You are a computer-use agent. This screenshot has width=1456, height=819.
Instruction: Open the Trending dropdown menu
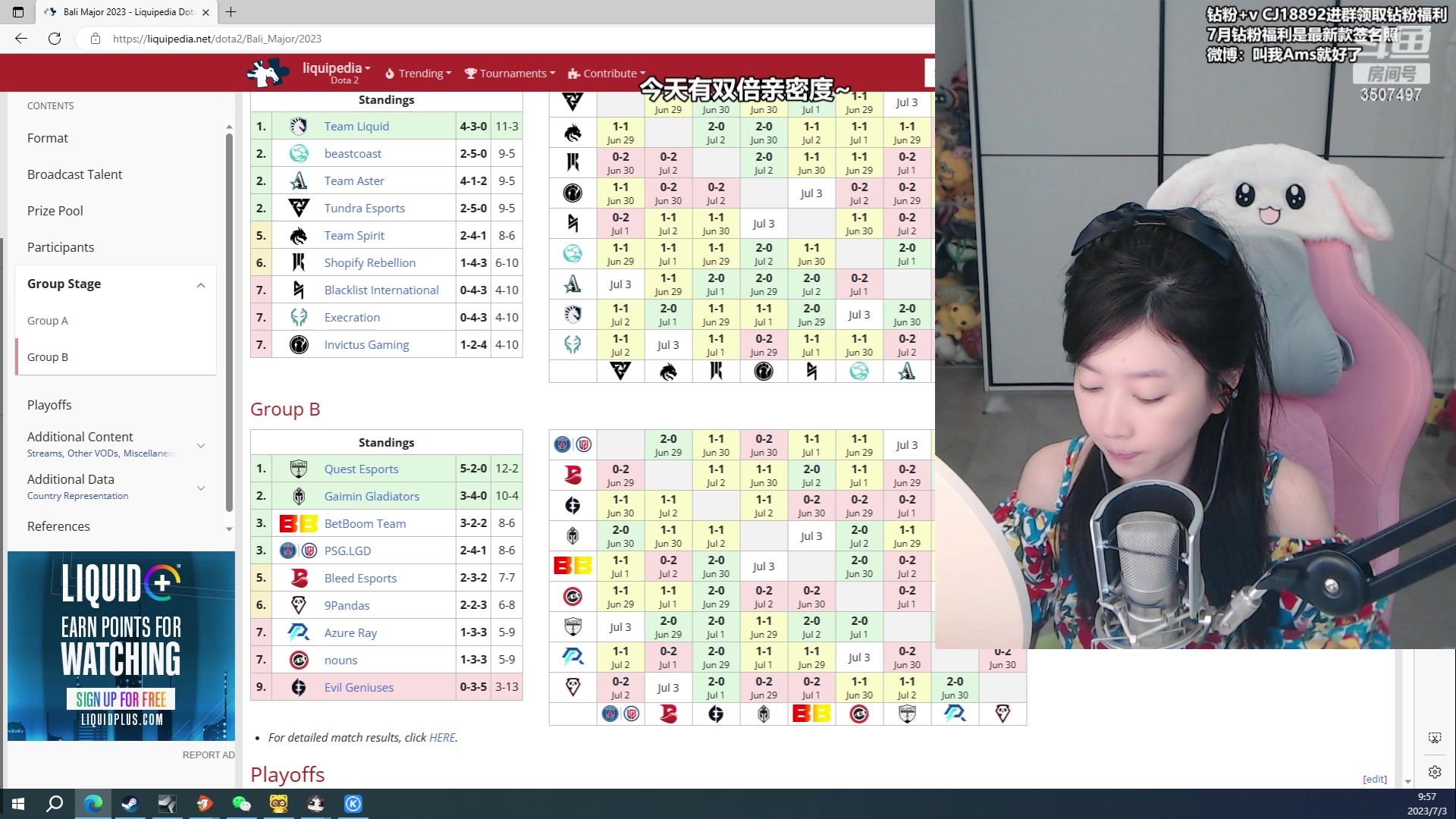[418, 74]
